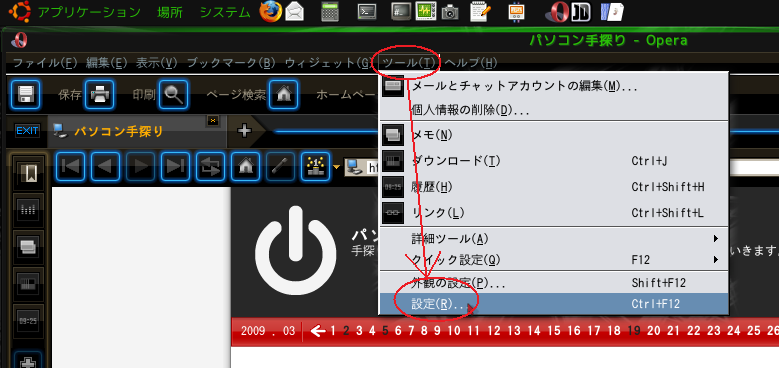Screen dimensions: 779x368
Task: Open the mail envelope icon in panel
Action: pos(294,12)
